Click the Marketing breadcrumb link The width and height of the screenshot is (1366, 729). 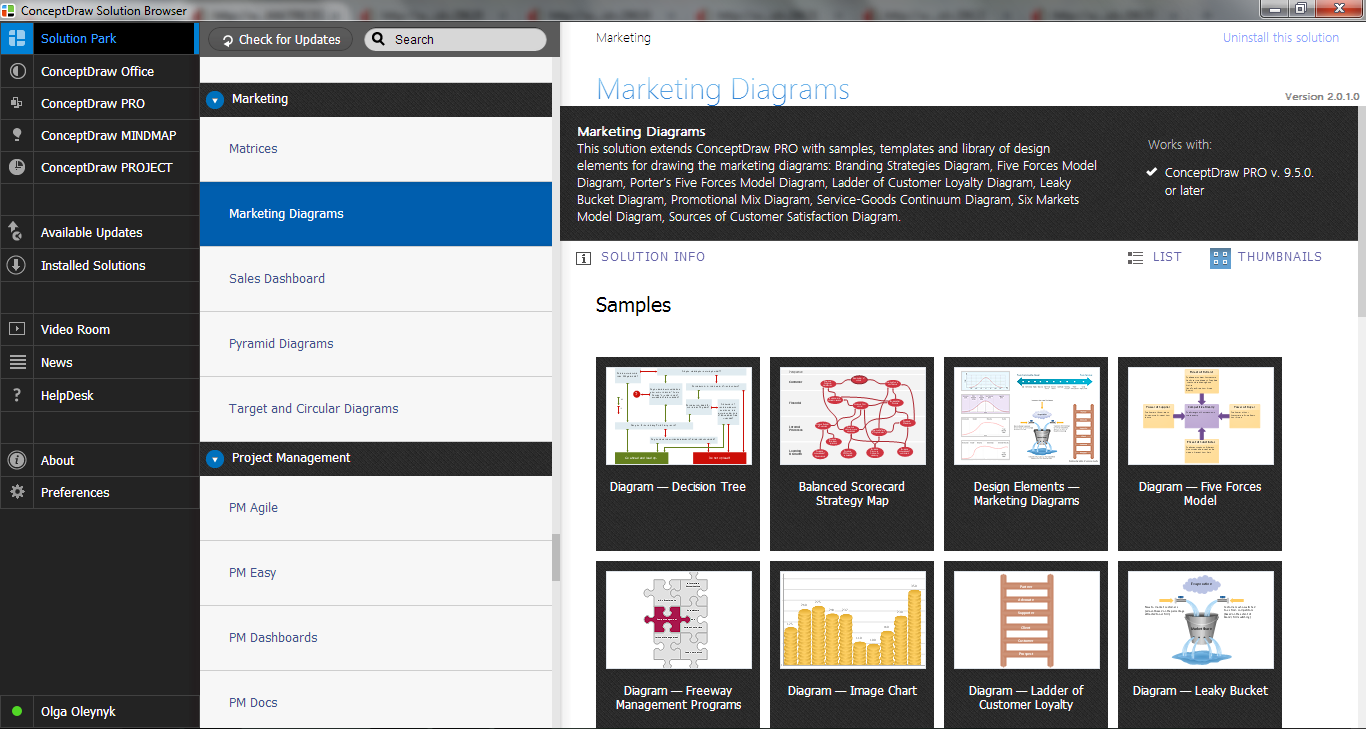pos(623,38)
